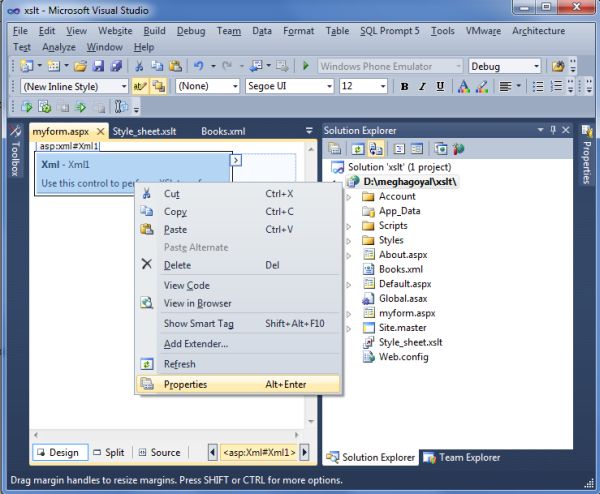Open the (None) block format dropdown
Viewport: 600px width, 494px height.
pyautogui.click(x=235, y=86)
